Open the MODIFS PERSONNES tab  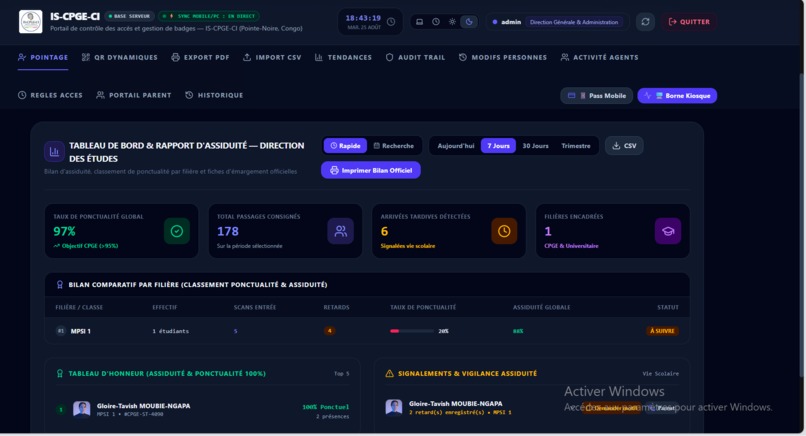tap(503, 57)
